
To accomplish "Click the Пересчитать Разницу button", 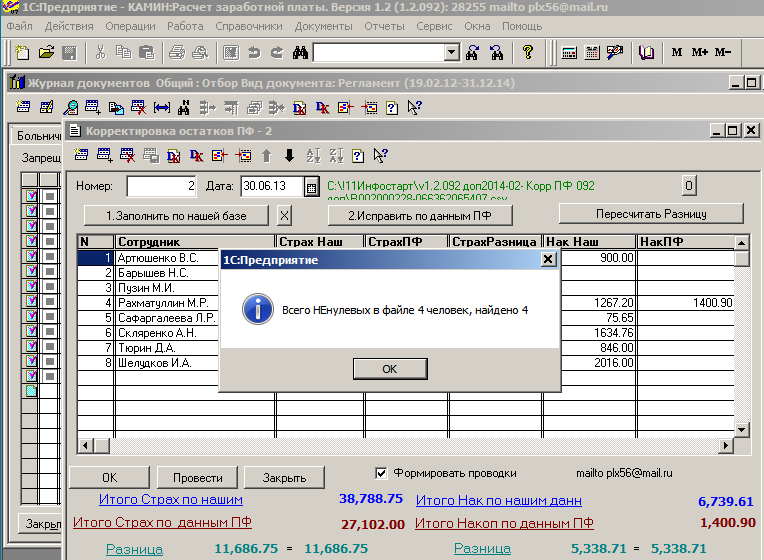I will 651,214.
